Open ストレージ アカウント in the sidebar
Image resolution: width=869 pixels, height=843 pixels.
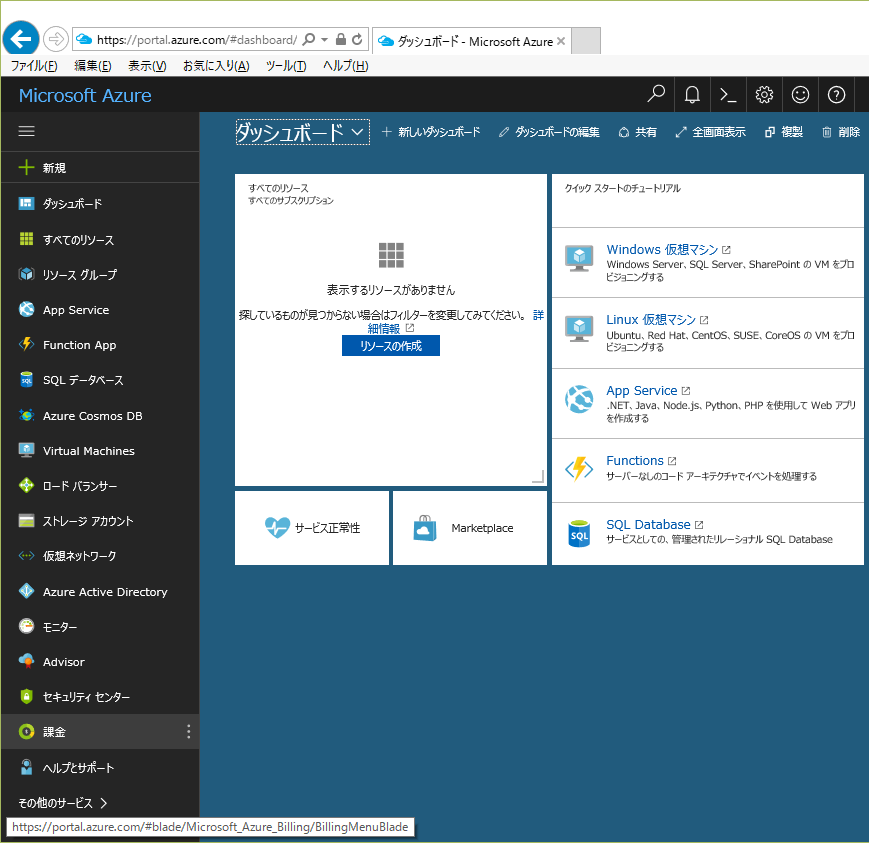[x=100, y=521]
